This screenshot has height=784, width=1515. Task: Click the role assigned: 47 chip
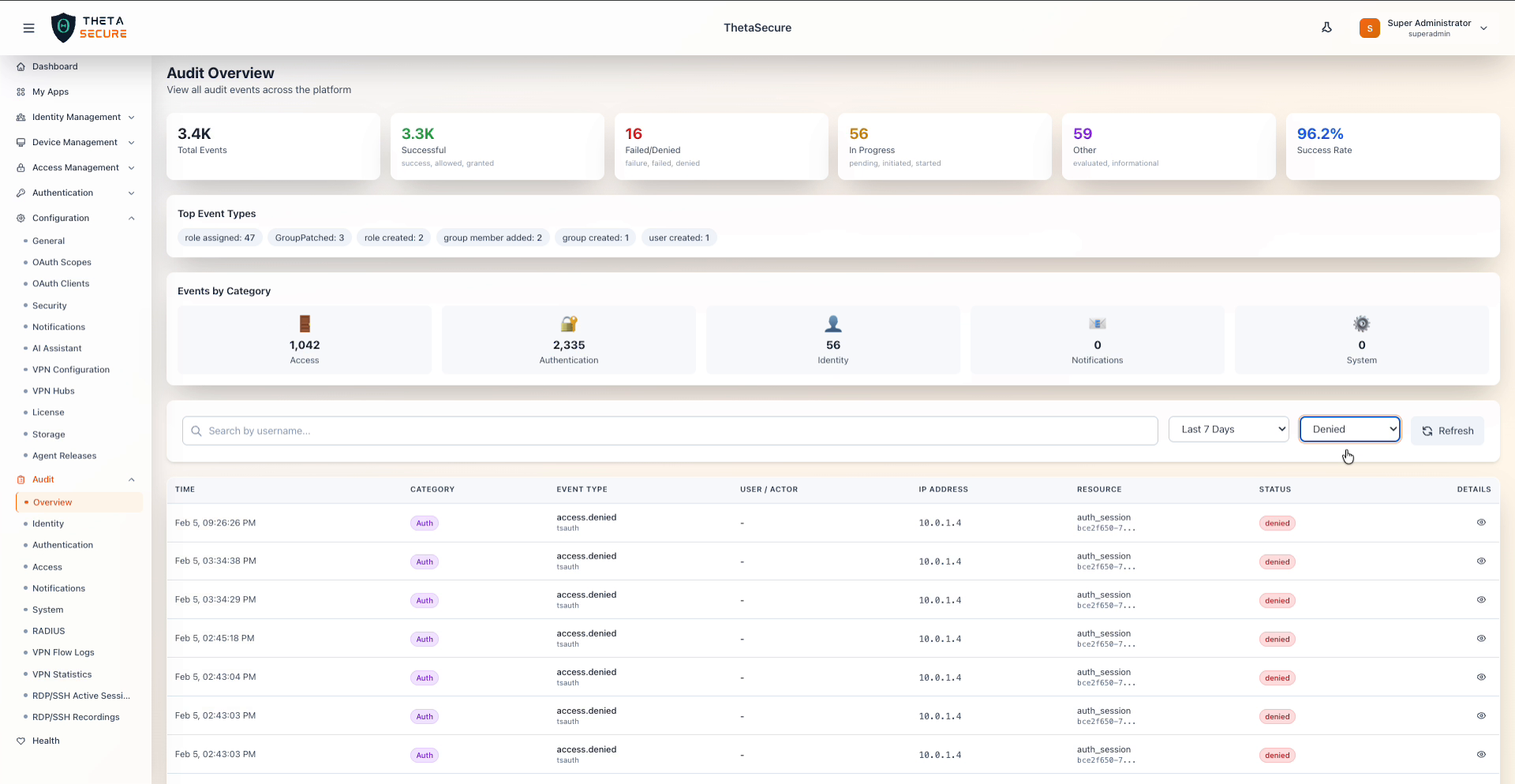tap(219, 237)
